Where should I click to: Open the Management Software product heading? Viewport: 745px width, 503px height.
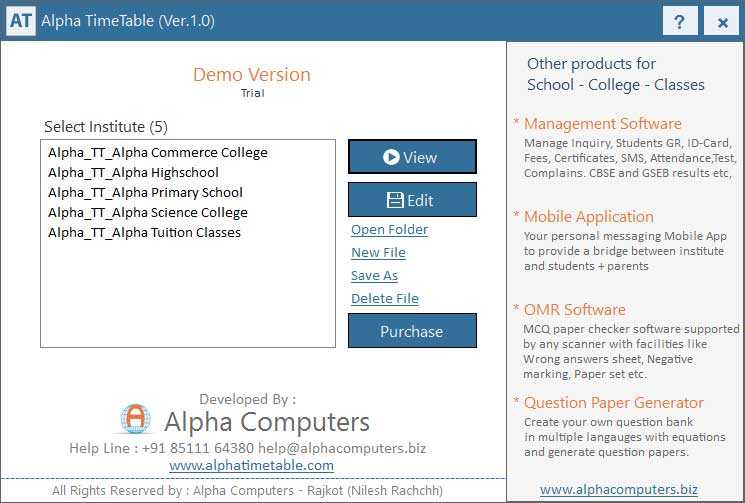[602, 124]
